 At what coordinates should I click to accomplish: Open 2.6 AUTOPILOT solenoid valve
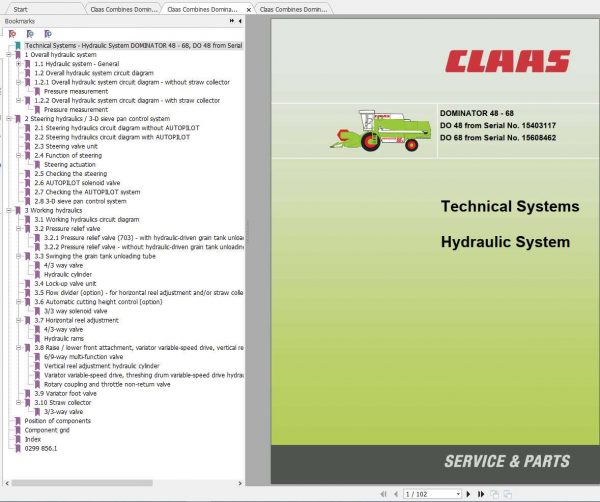click(x=77, y=183)
